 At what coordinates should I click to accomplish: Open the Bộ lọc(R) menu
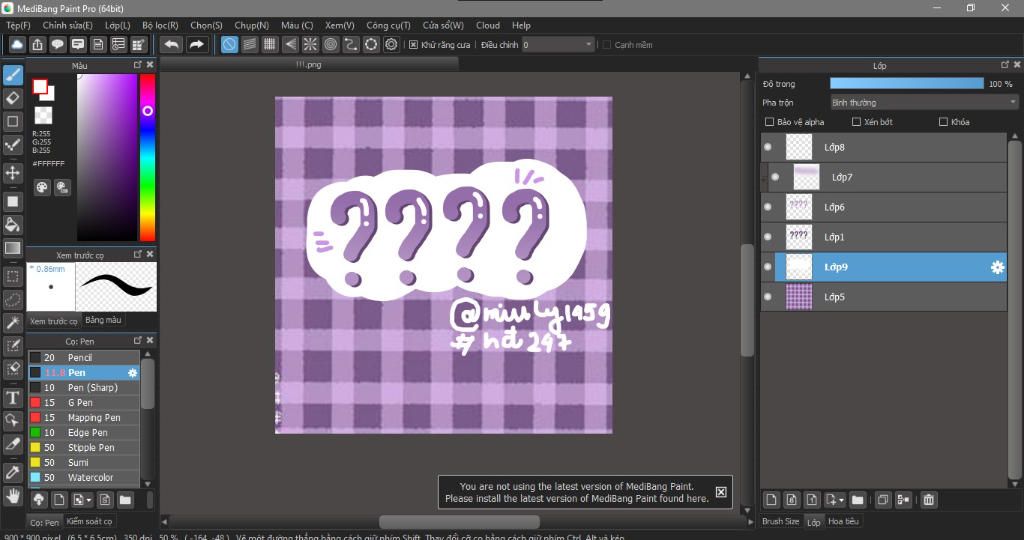(x=160, y=25)
